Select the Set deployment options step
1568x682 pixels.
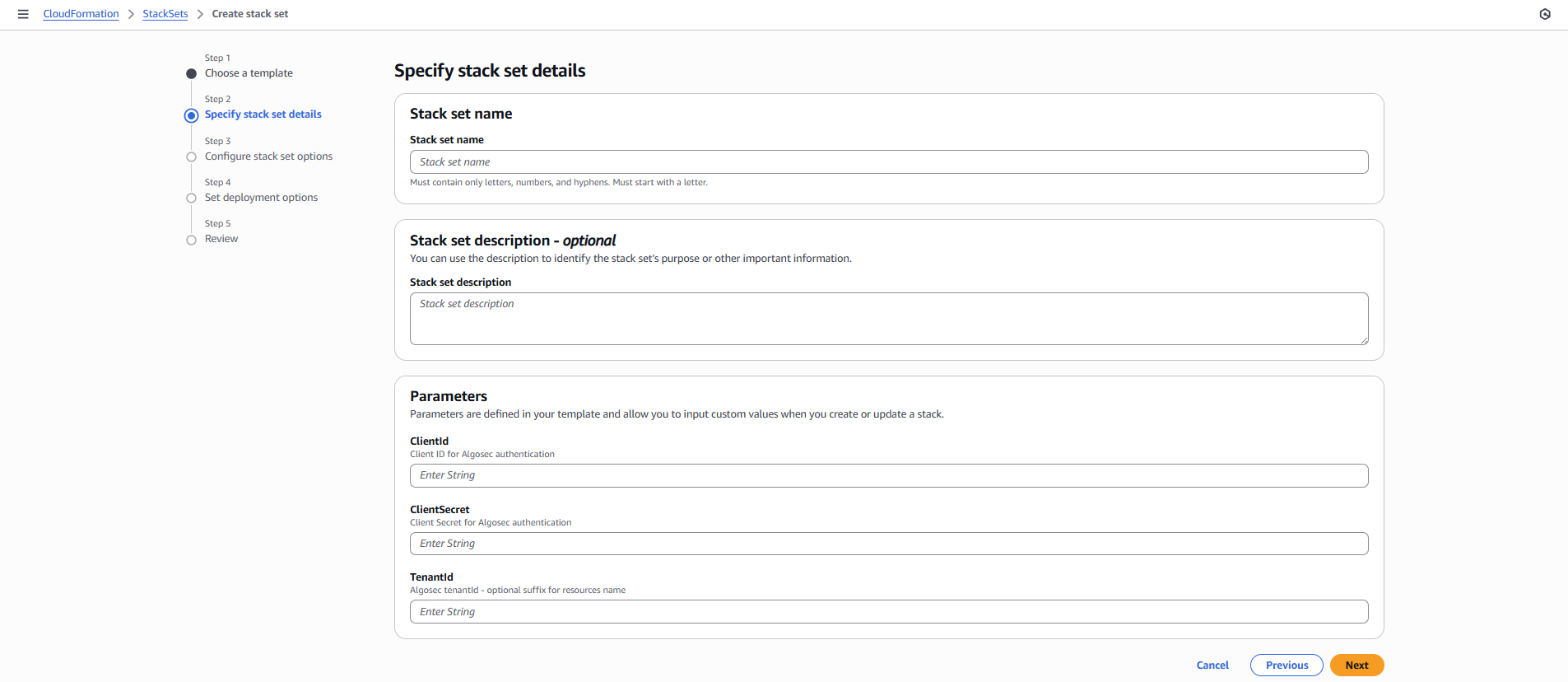(261, 198)
